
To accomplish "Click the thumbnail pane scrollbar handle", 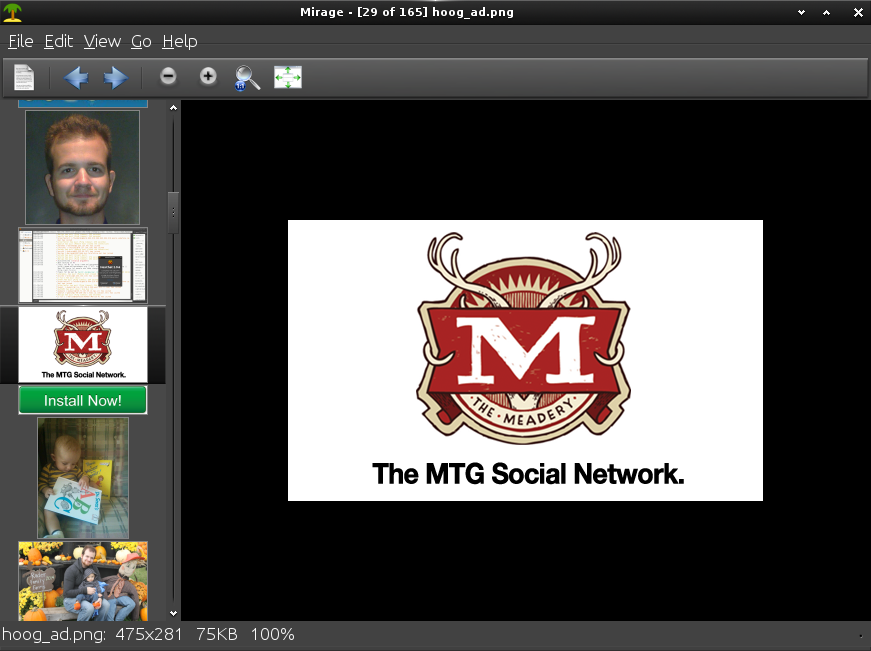I will (173, 213).
